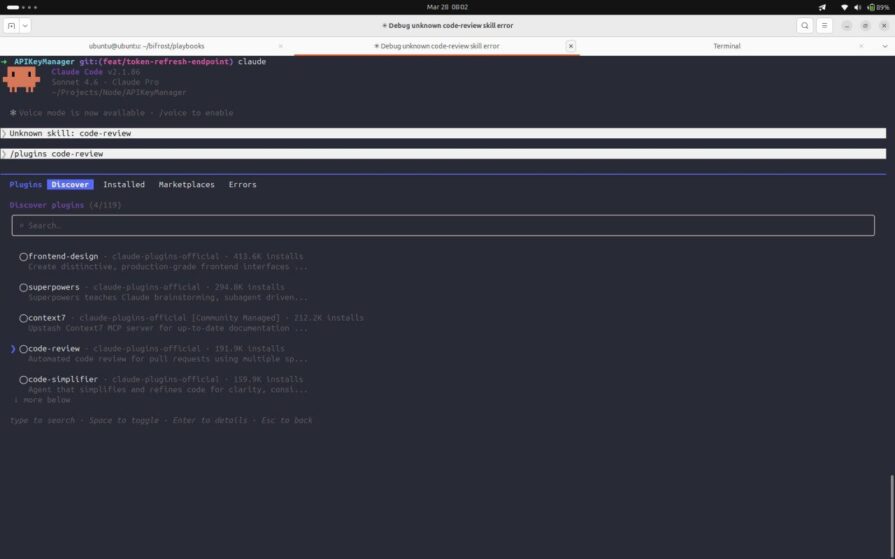
Task: Expand the 'more below' plugins indicator
Action: (x=42, y=400)
